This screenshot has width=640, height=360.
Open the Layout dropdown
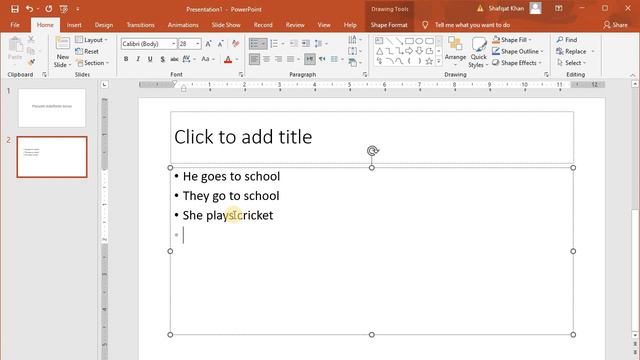pyautogui.click(x=92, y=40)
